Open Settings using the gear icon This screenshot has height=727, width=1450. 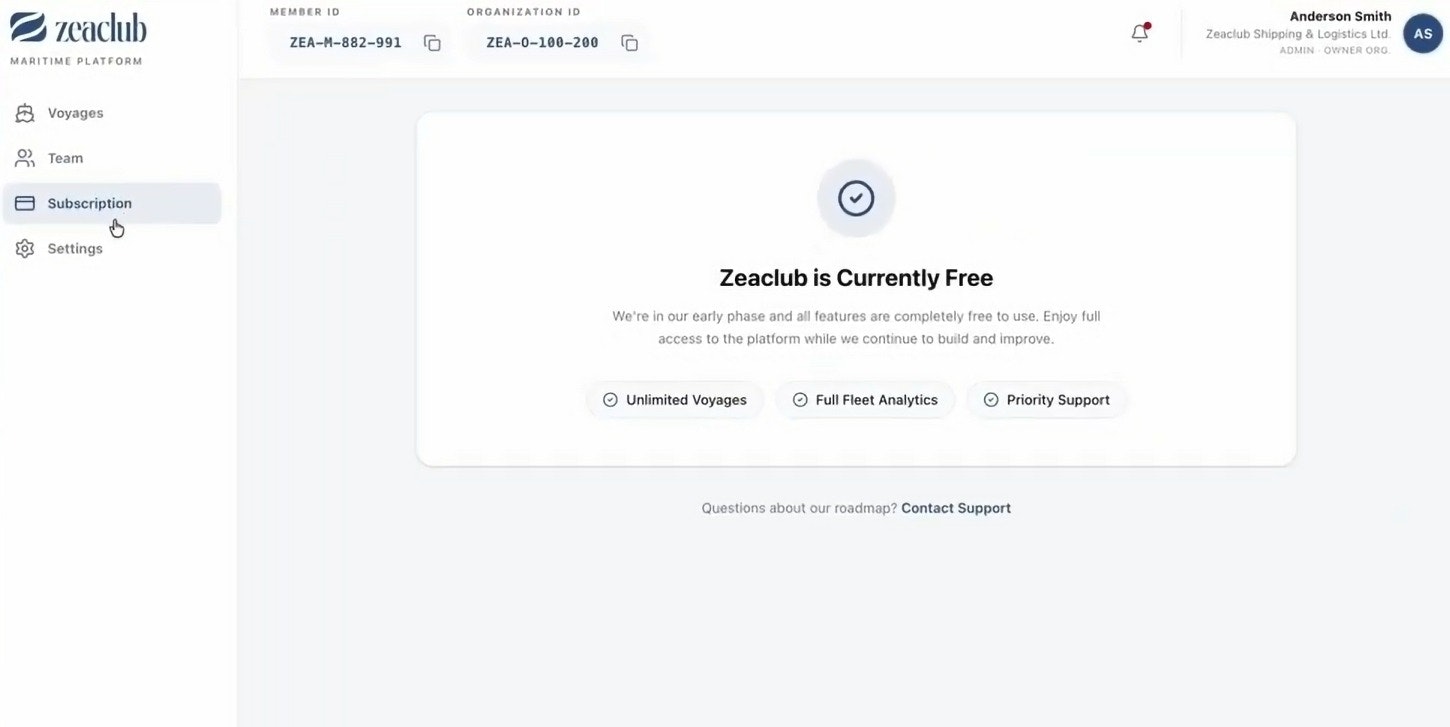tap(25, 247)
